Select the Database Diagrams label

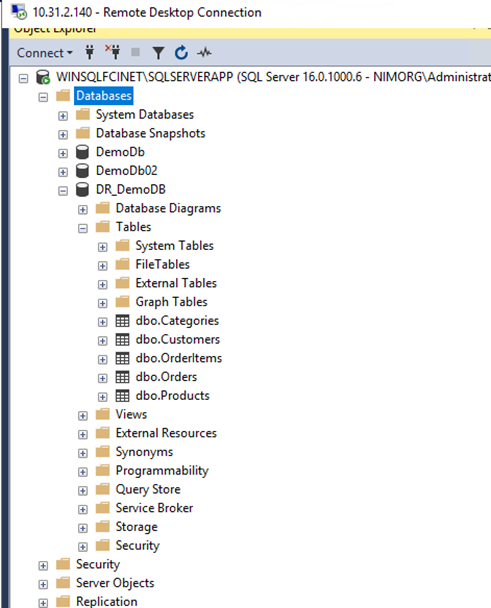tap(168, 208)
